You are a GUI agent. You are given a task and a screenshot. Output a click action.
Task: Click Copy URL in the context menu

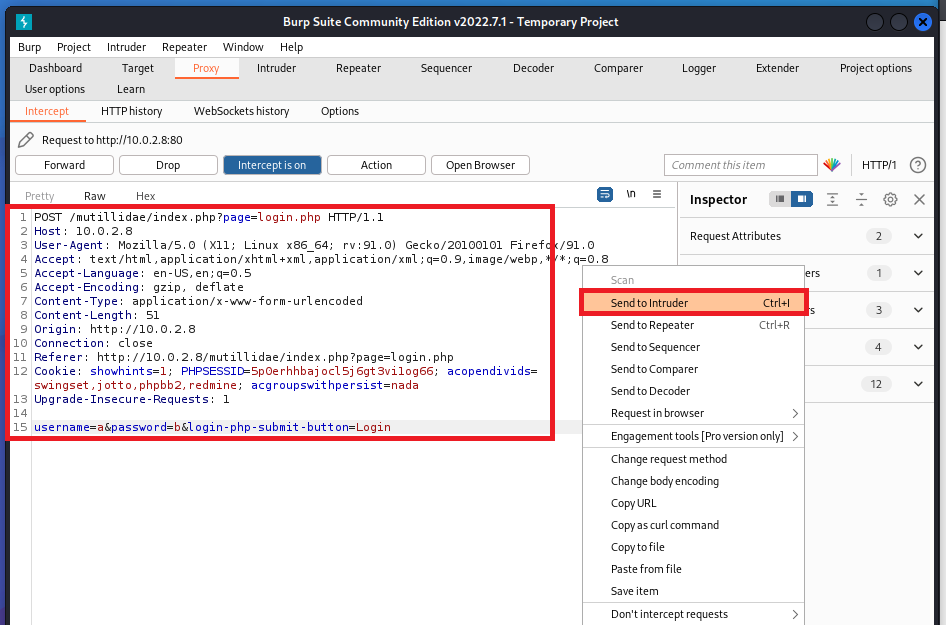pyautogui.click(x=693, y=503)
